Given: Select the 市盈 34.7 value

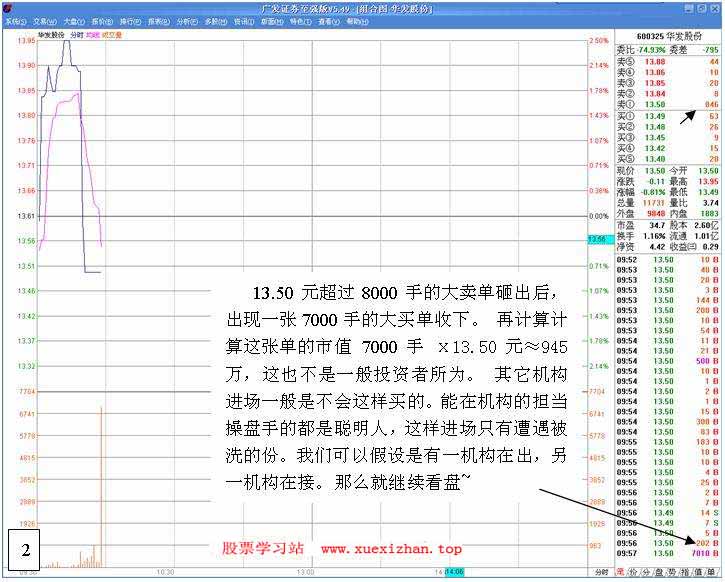Looking at the screenshot, I should 657,225.
